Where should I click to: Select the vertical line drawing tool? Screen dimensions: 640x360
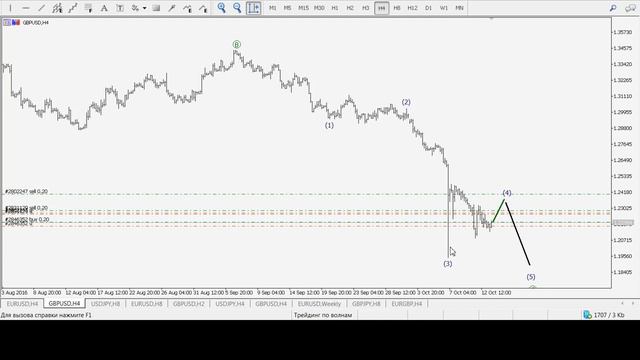pyautogui.click(x=10, y=8)
